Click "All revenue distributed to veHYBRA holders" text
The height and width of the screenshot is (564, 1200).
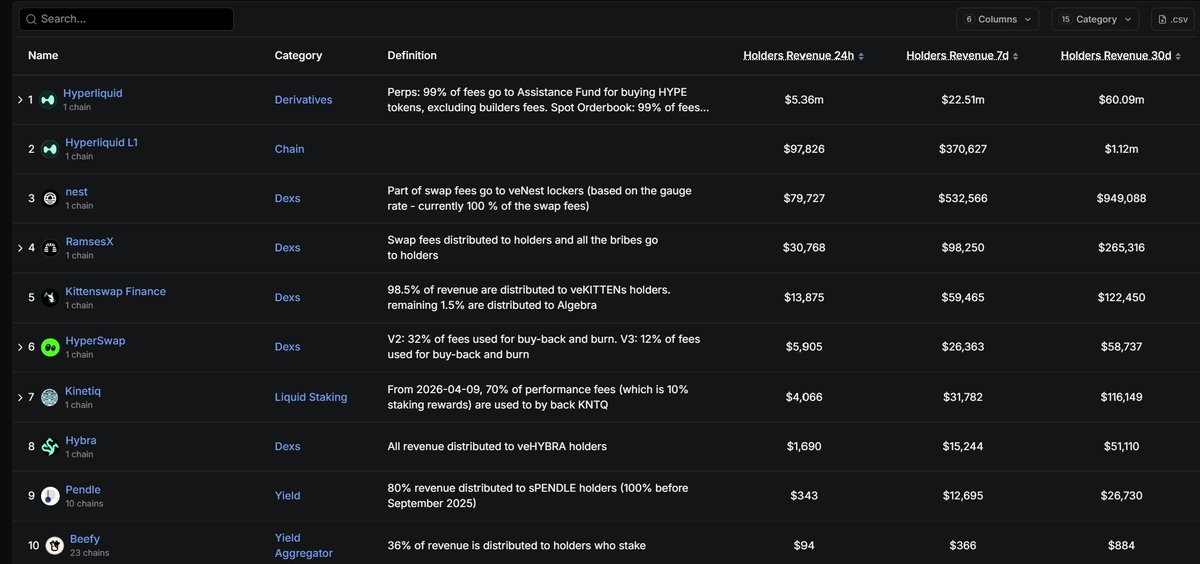point(497,447)
